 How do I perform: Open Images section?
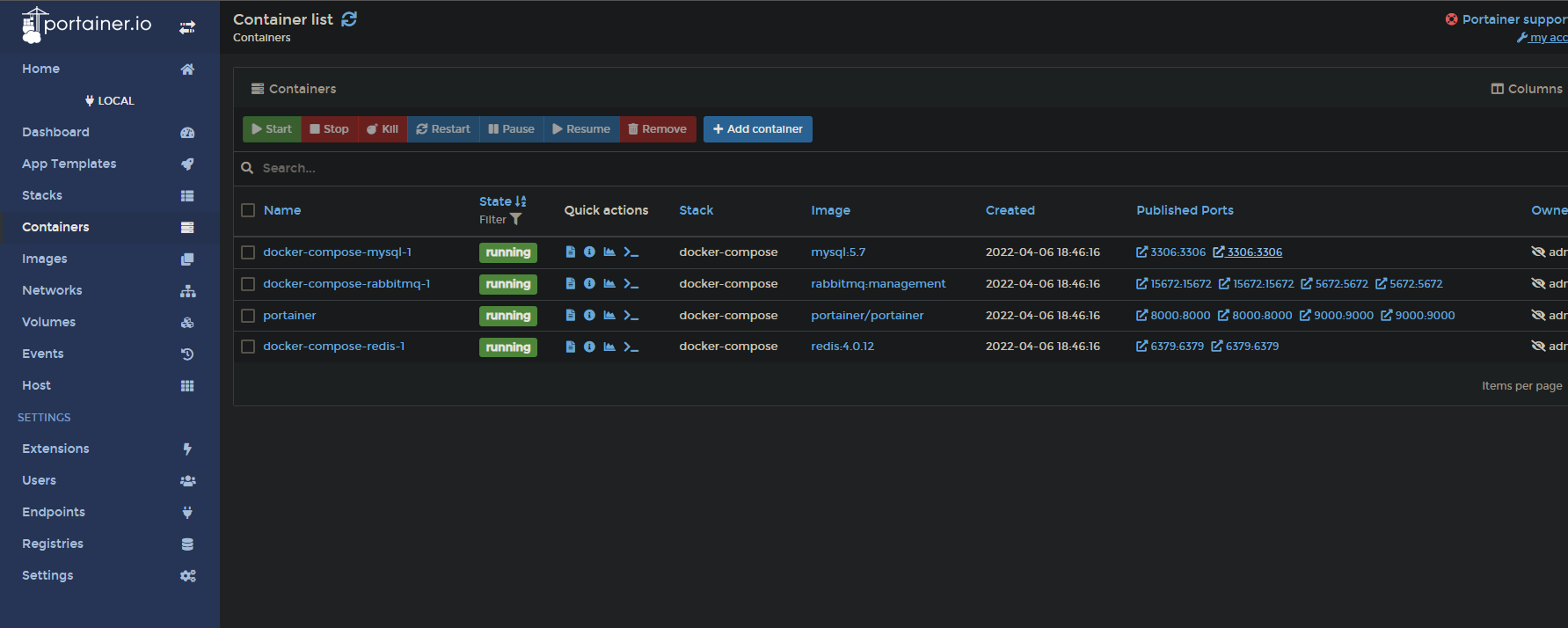pyautogui.click(x=110, y=259)
